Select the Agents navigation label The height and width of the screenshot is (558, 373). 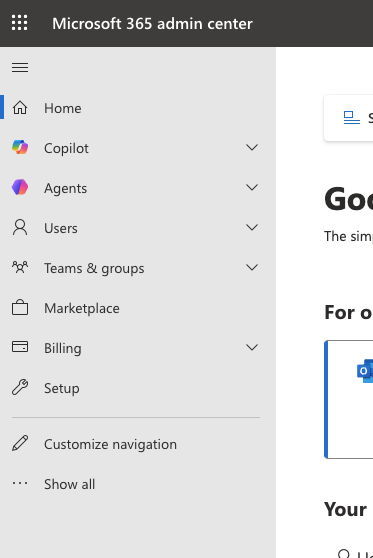point(65,189)
